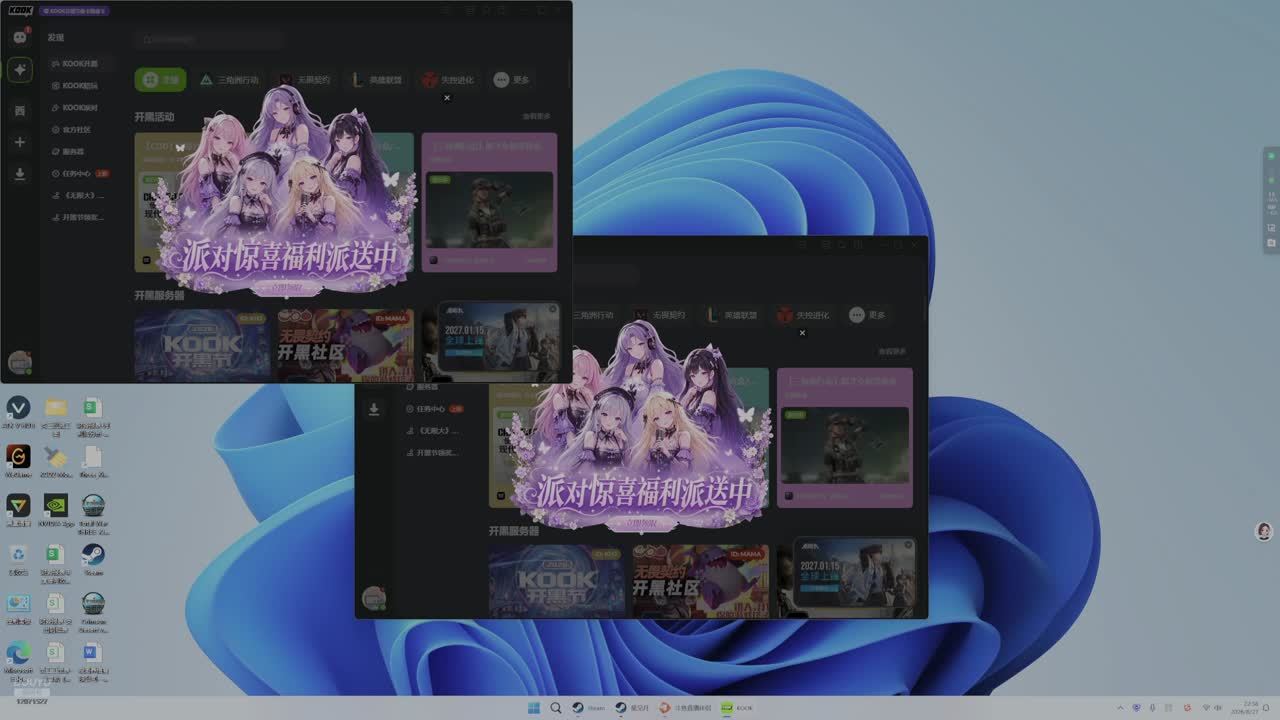This screenshot has height=720, width=1280.
Task: Expand the 更多 games menu in front KOOK window
Action: (x=512, y=80)
